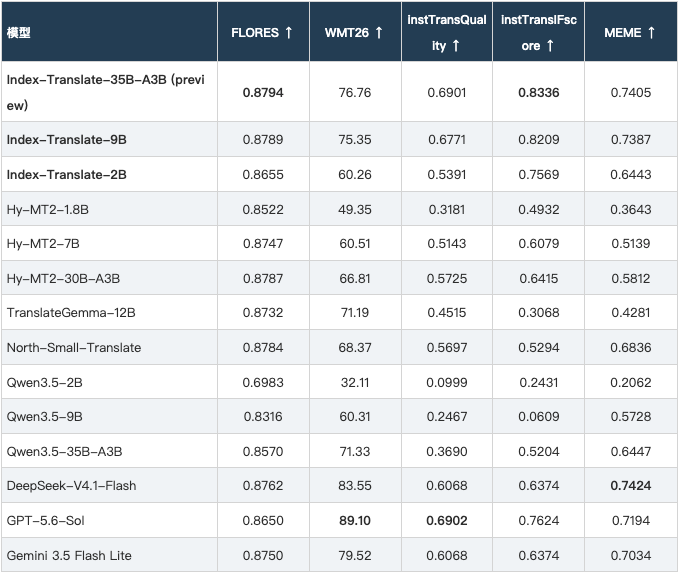Click InstTransQuality value 0.5391
The height and width of the screenshot is (574, 680).
(x=447, y=175)
